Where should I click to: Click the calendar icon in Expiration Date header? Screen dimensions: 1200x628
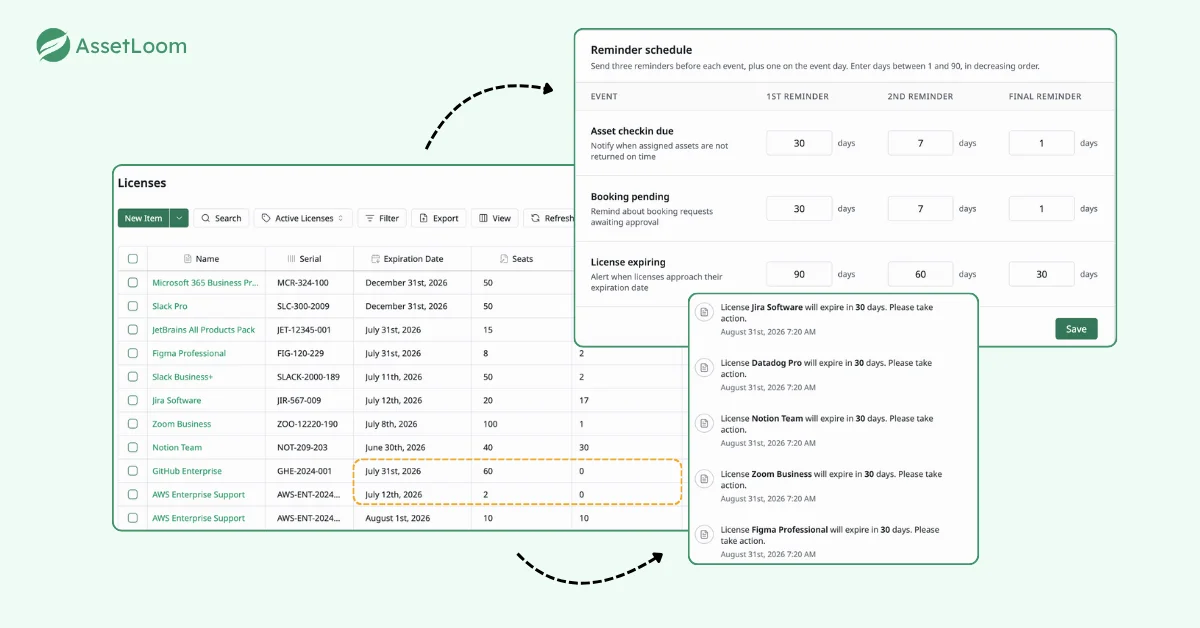(x=375, y=259)
